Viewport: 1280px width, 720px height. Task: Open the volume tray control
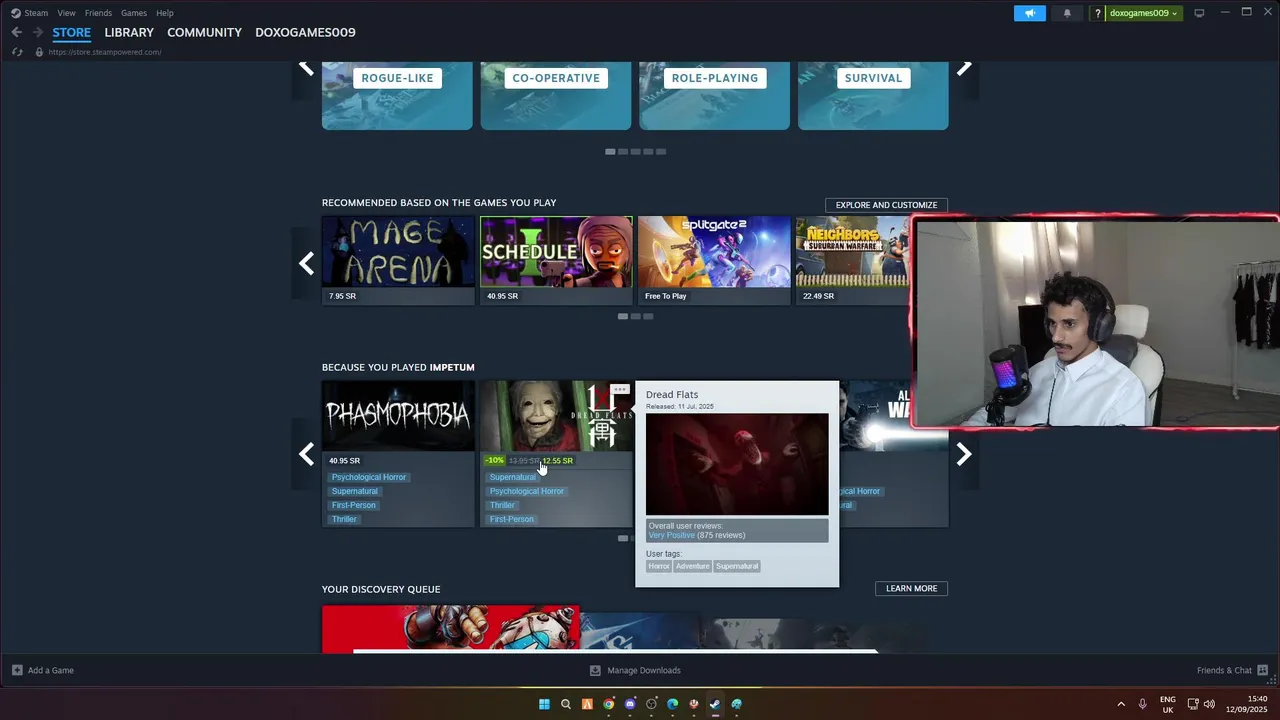pos(1209,704)
